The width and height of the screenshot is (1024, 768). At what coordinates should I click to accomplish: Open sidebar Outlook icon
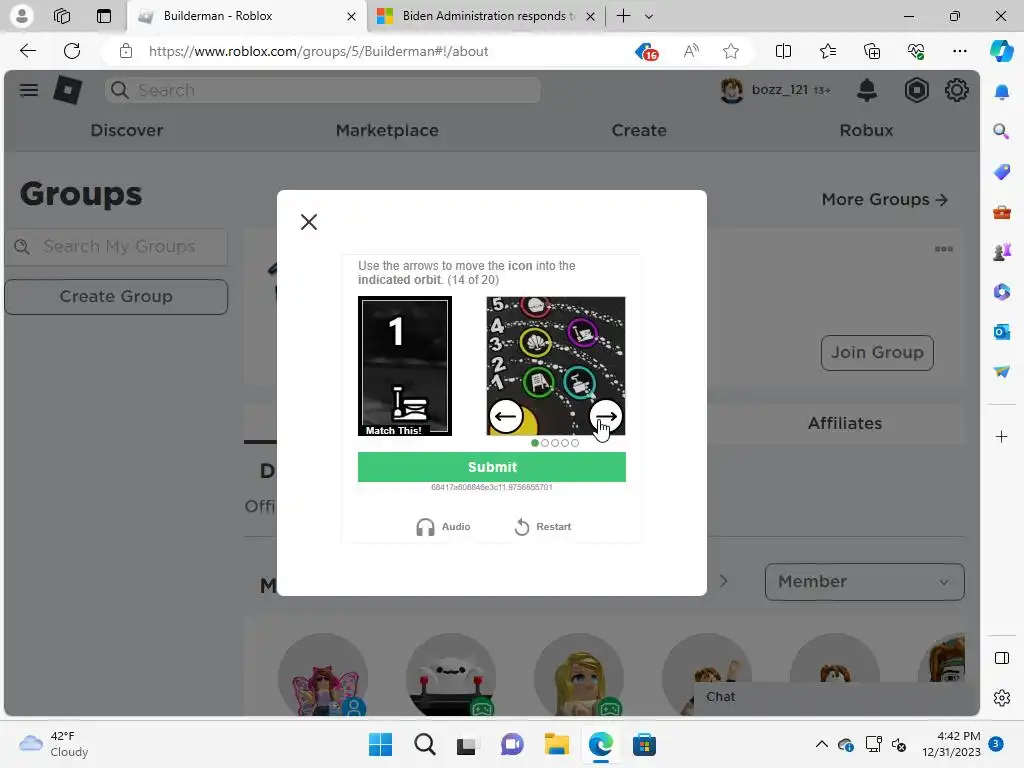(x=1001, y=332)
